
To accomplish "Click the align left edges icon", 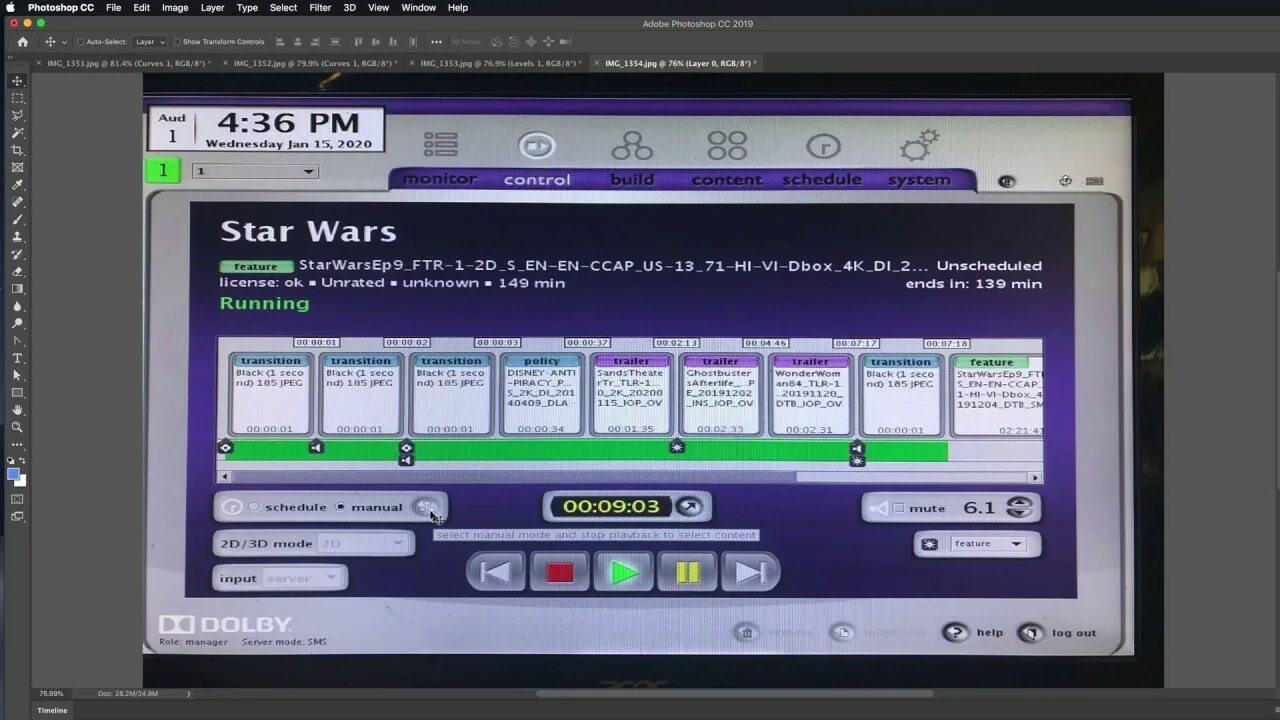I will [280, 42].
